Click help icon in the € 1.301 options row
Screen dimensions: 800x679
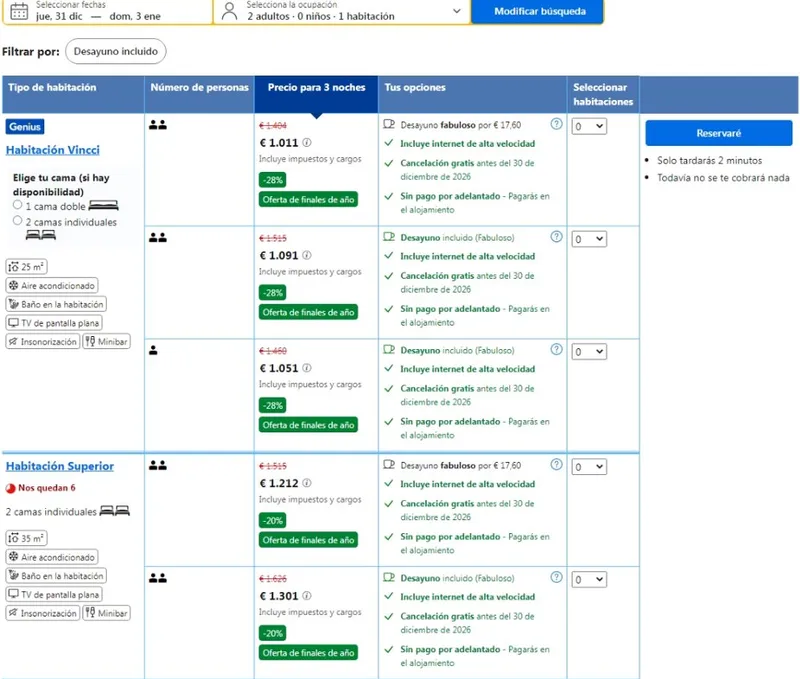tap(556, 577)
